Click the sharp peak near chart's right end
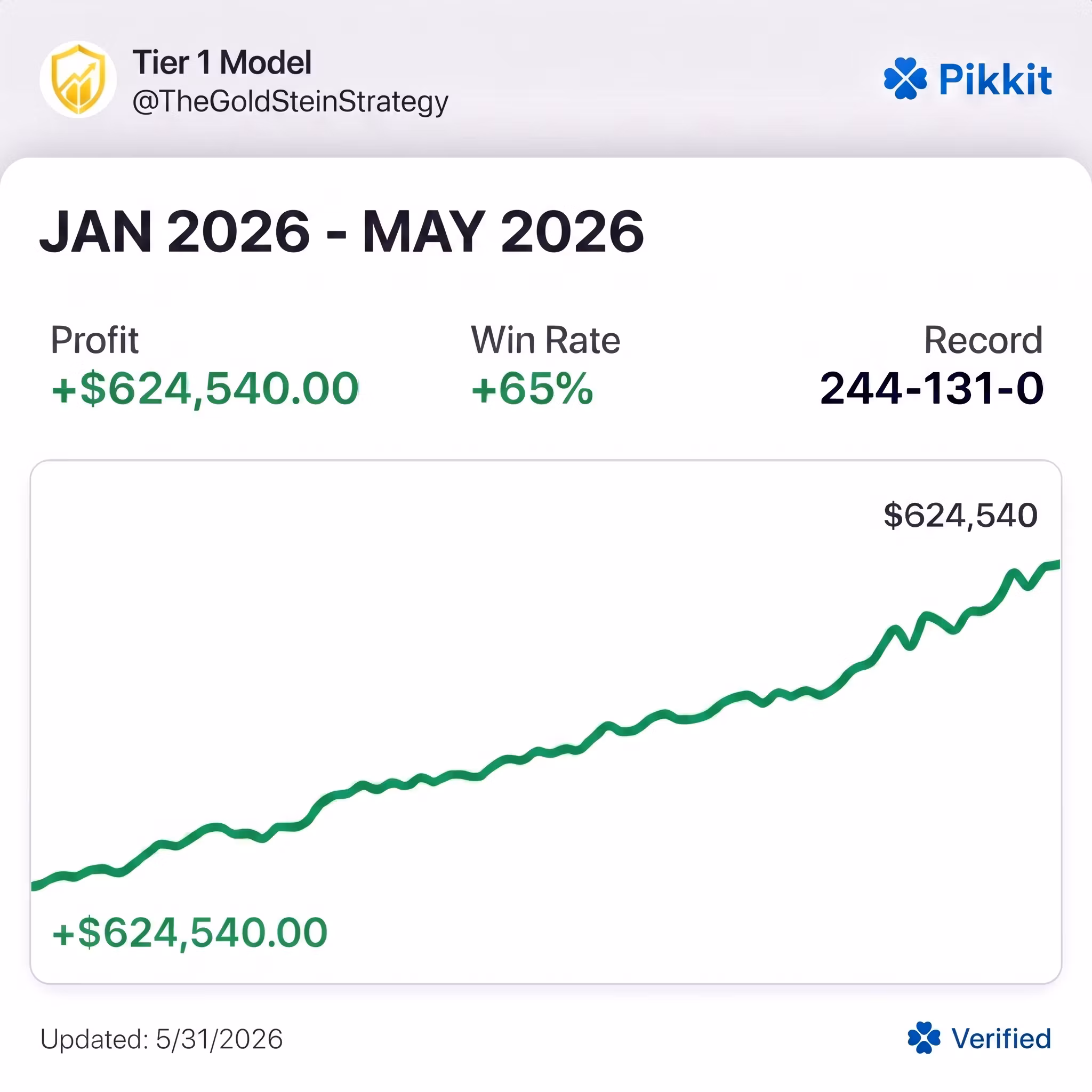 coord(1013,573)
